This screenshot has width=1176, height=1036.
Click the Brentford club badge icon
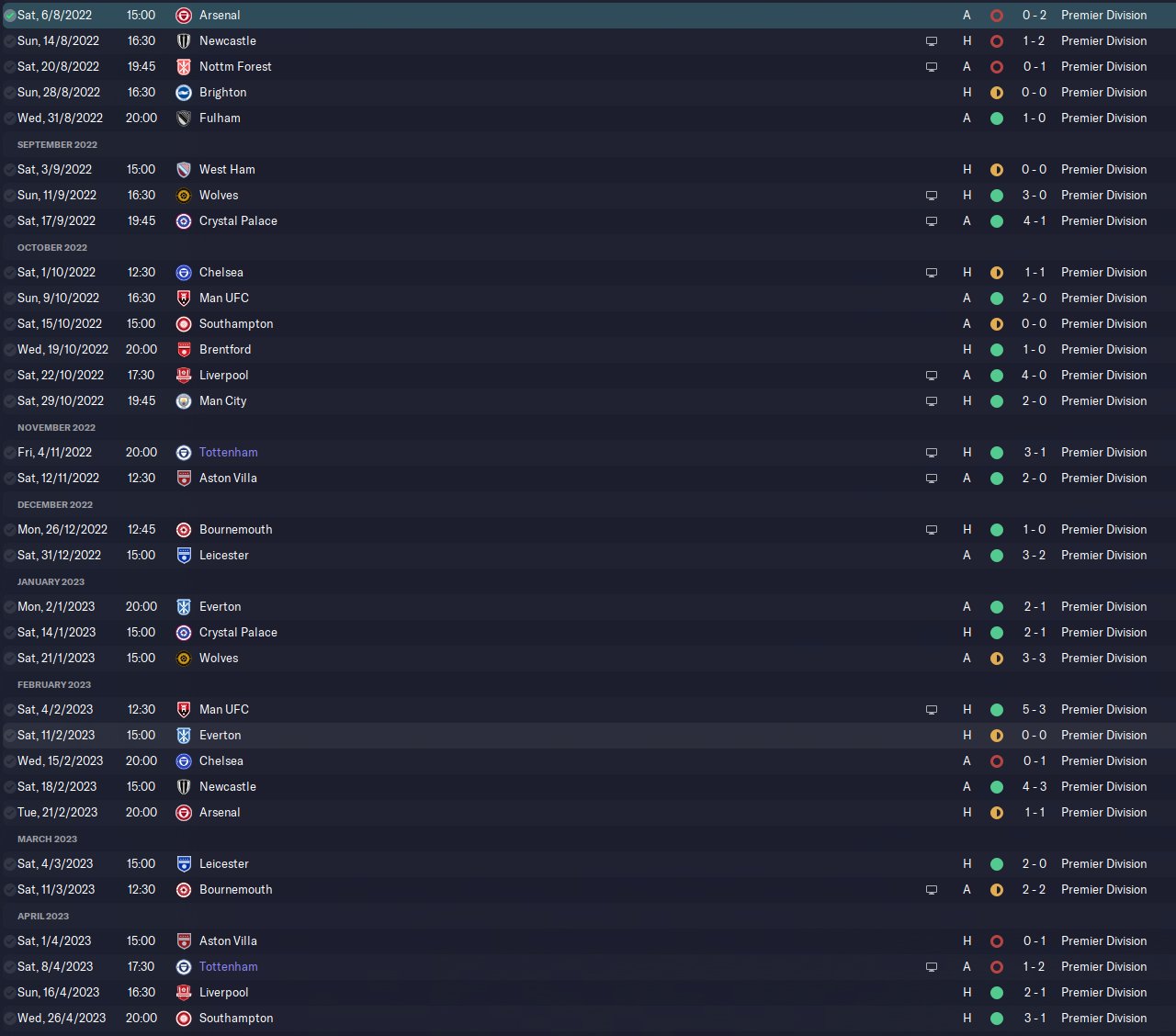pyautogui.click(x=184, y=350)
